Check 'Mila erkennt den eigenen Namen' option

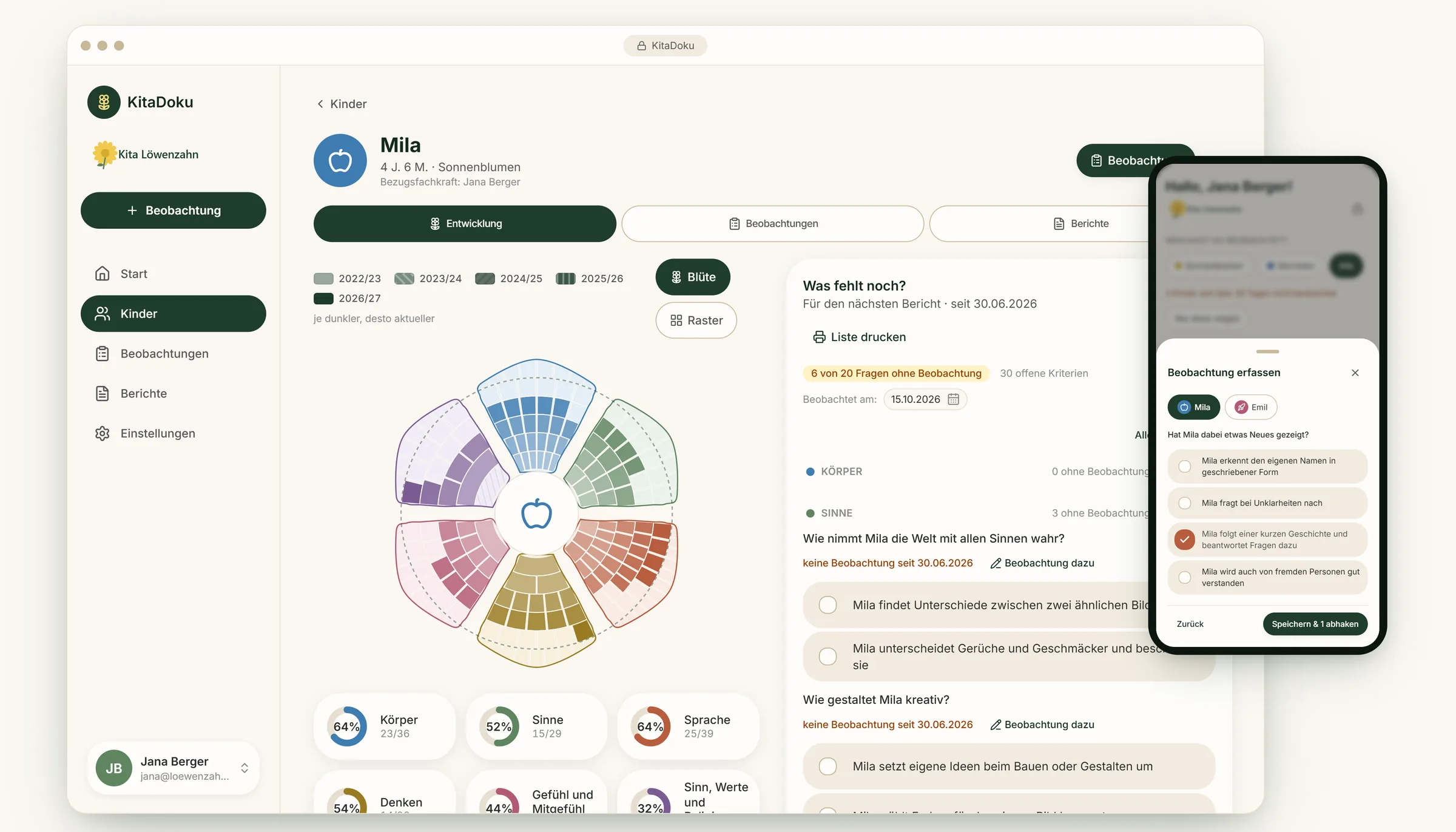click(1267, 467)
